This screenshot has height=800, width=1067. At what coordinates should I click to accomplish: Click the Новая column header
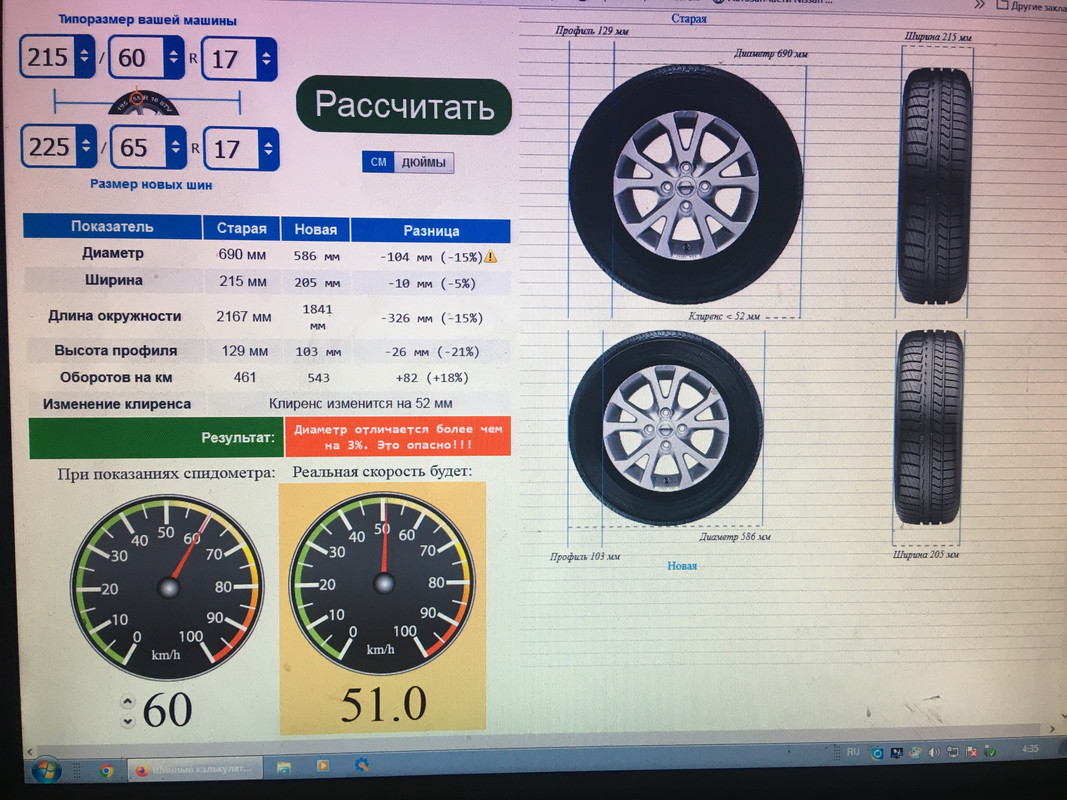click(315, 230)
